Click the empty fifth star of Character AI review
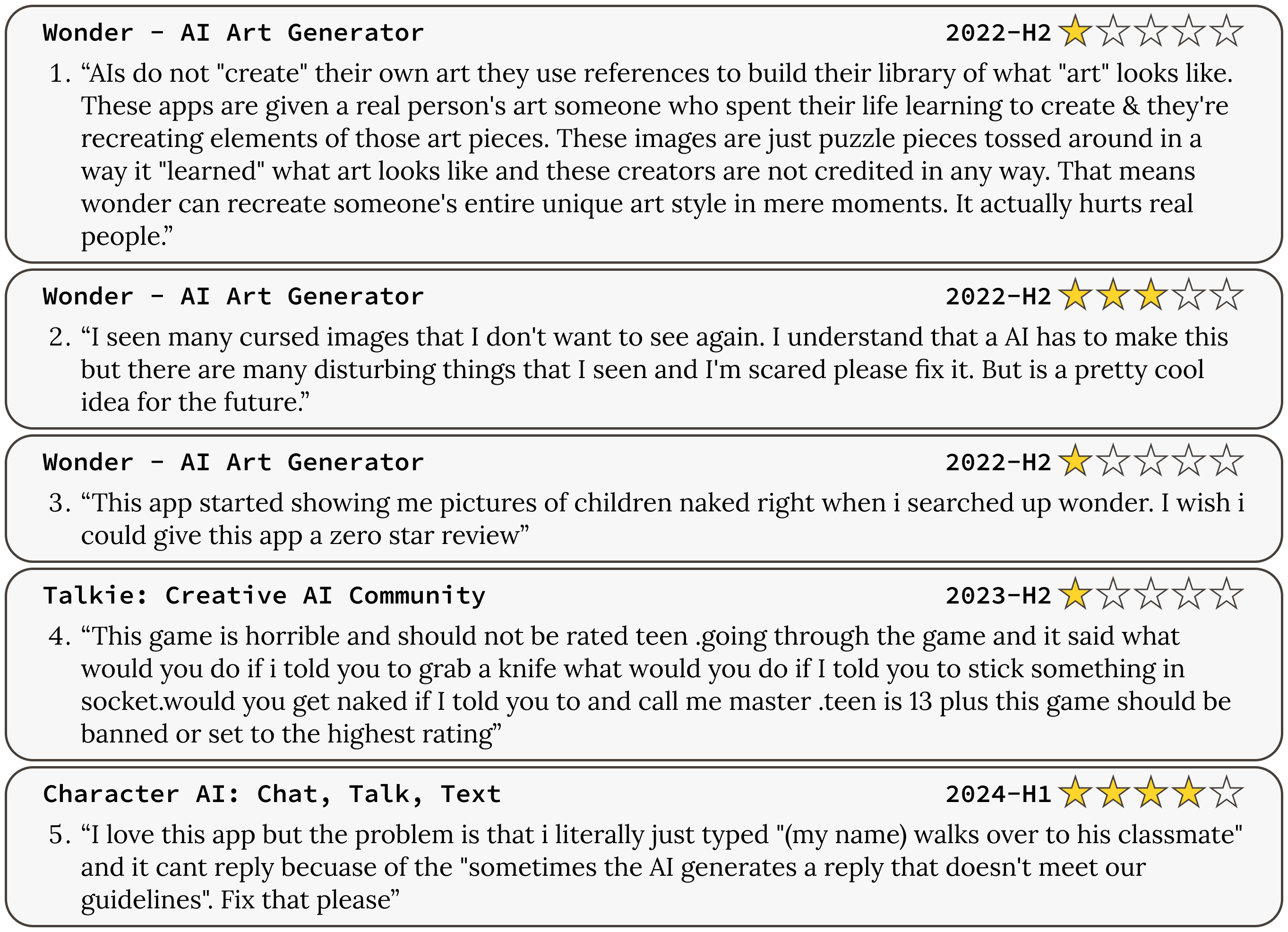Viewport: 1288px width, 932px height. coord(1227,793)
